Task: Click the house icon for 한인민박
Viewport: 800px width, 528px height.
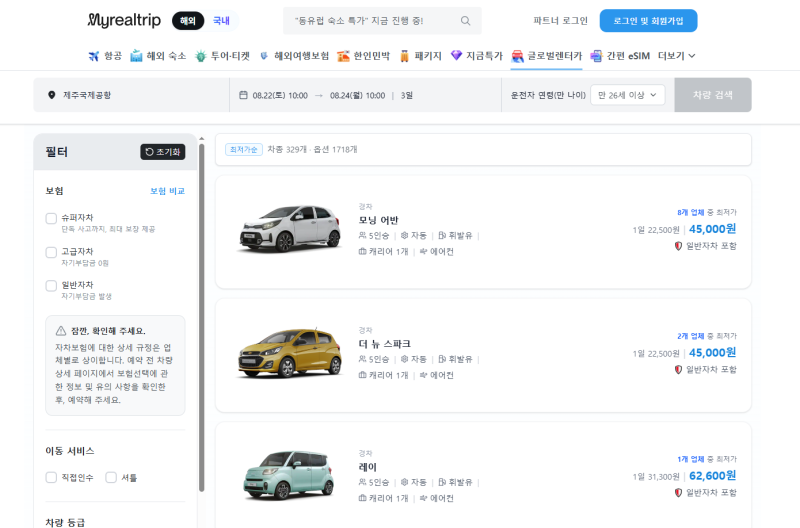Action: pyautogui.click(x=343, y=56)
